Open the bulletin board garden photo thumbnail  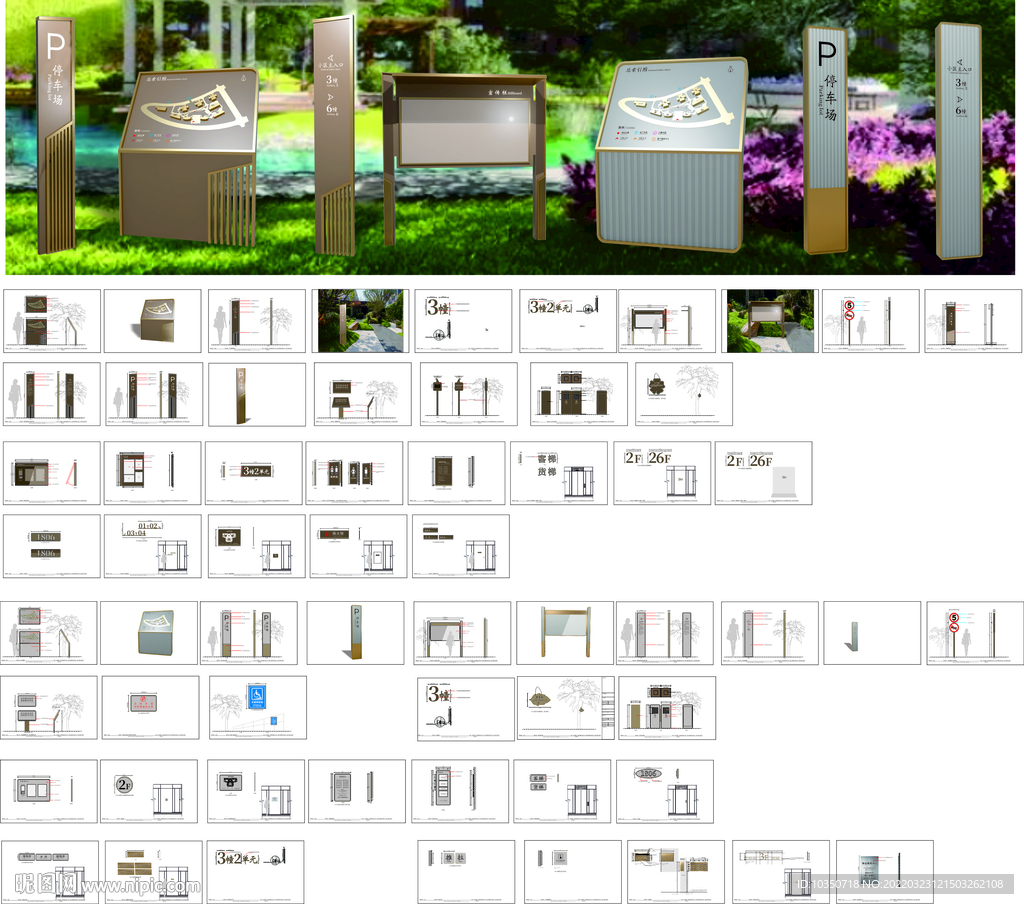[771, 321]
